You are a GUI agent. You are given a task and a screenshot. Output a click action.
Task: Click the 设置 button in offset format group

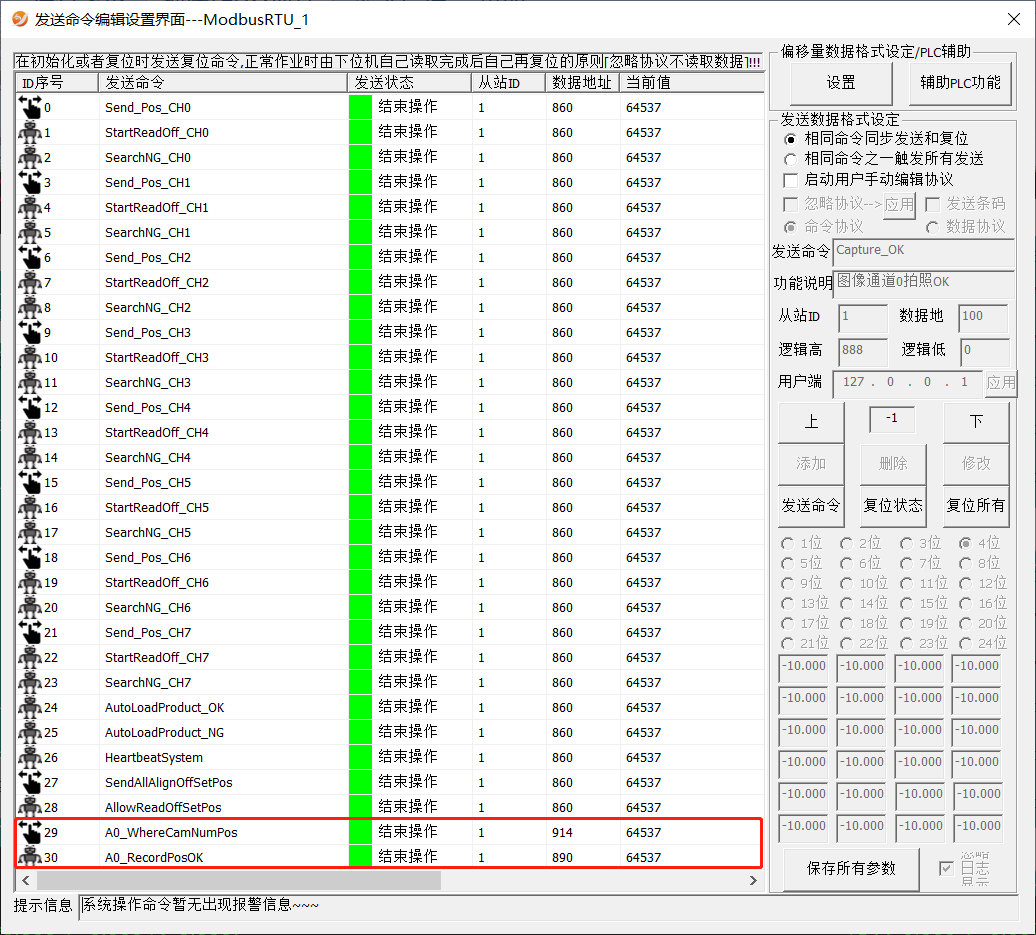tap(841, 83)
